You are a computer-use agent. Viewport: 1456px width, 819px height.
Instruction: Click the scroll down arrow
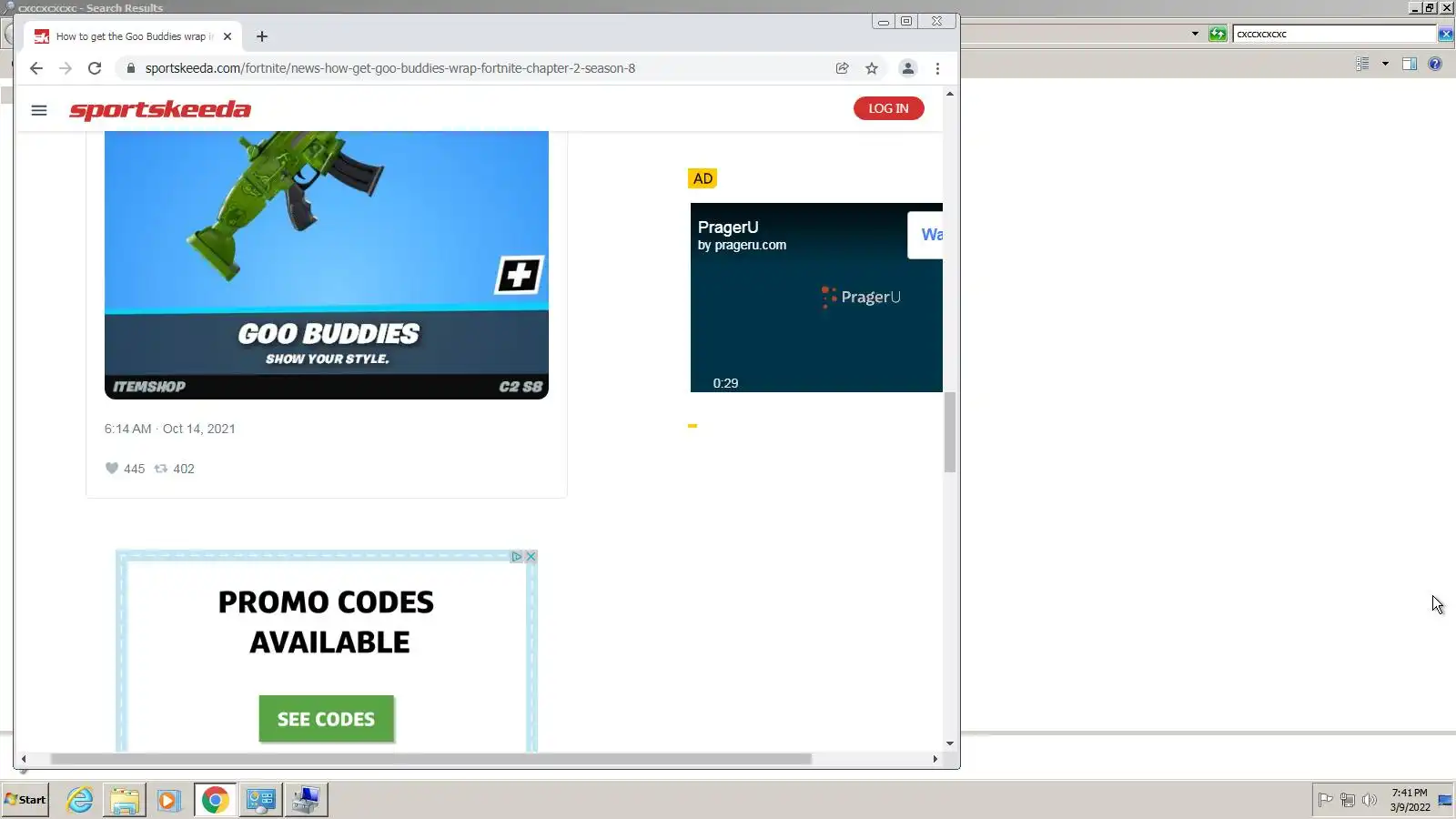(950, 743)
